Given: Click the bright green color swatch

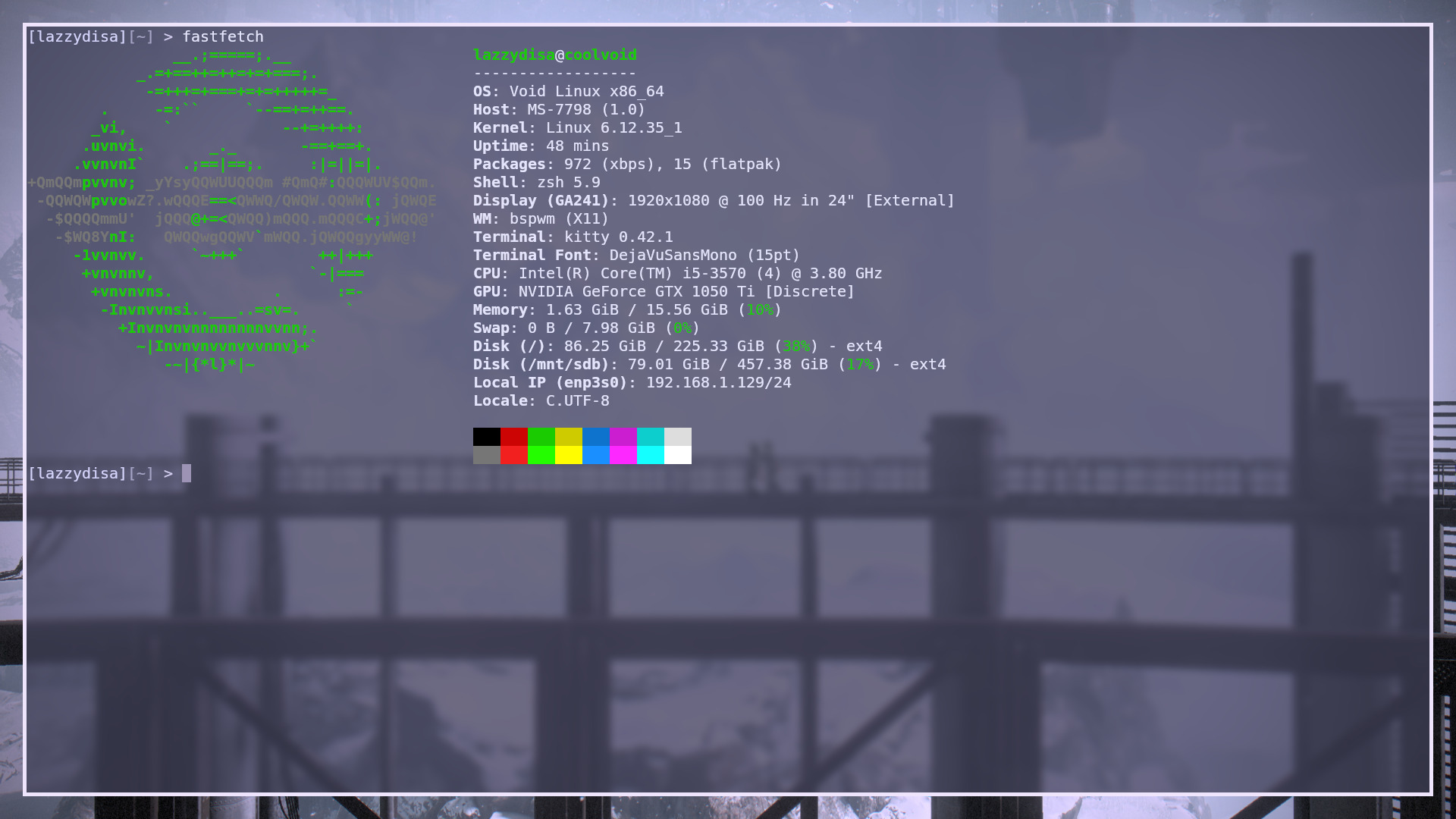Looking at the screenshot, I should [x=541, y=455].
